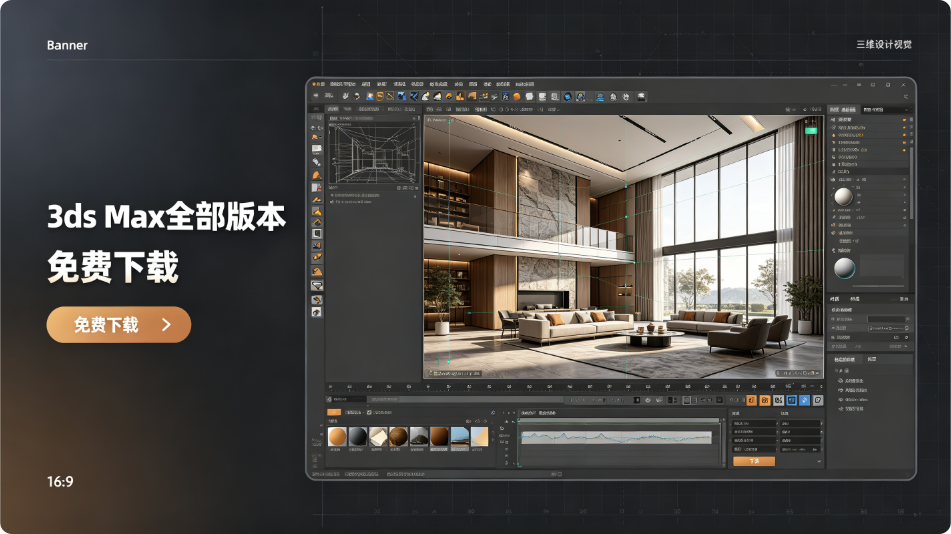The image size is (951, 534).
Task: Click the page document icon in the left tool strip
Action: [x=317, y=188]
